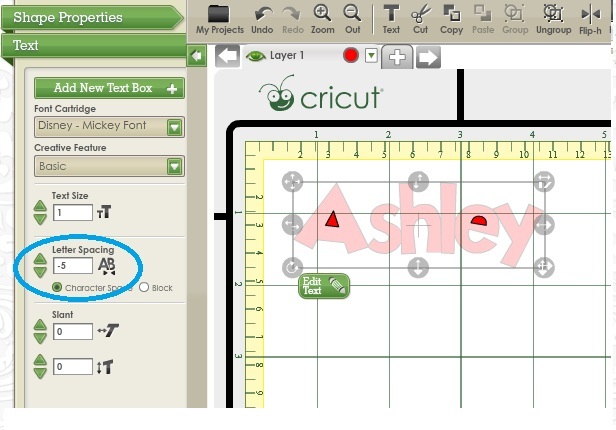Click the Copy icon
This screenshot has width=616, height=430.
click(451, 19)
